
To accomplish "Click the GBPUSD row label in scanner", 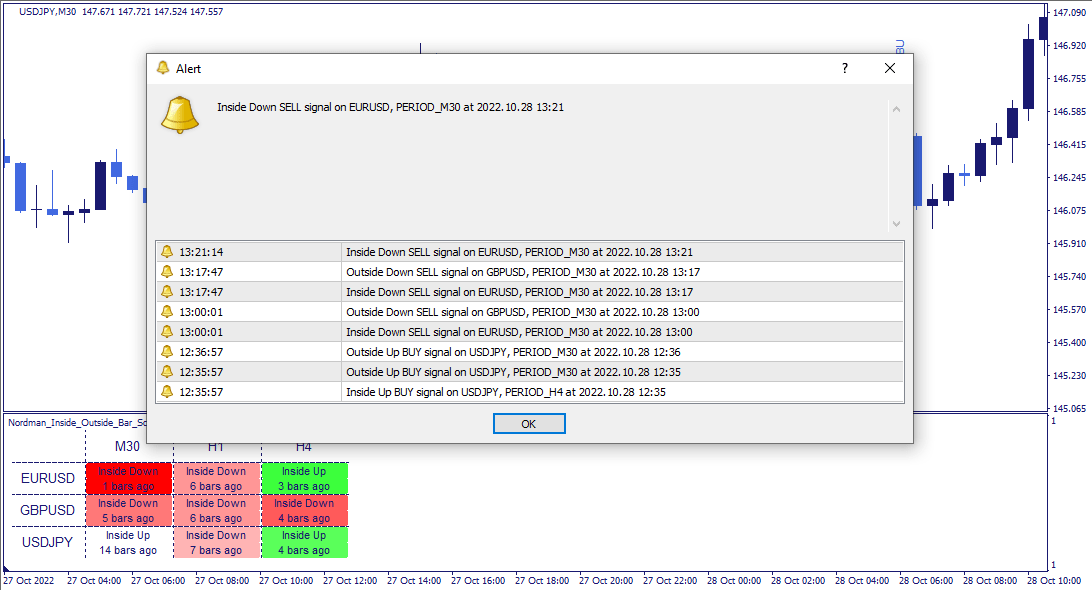I will point(47,511).
